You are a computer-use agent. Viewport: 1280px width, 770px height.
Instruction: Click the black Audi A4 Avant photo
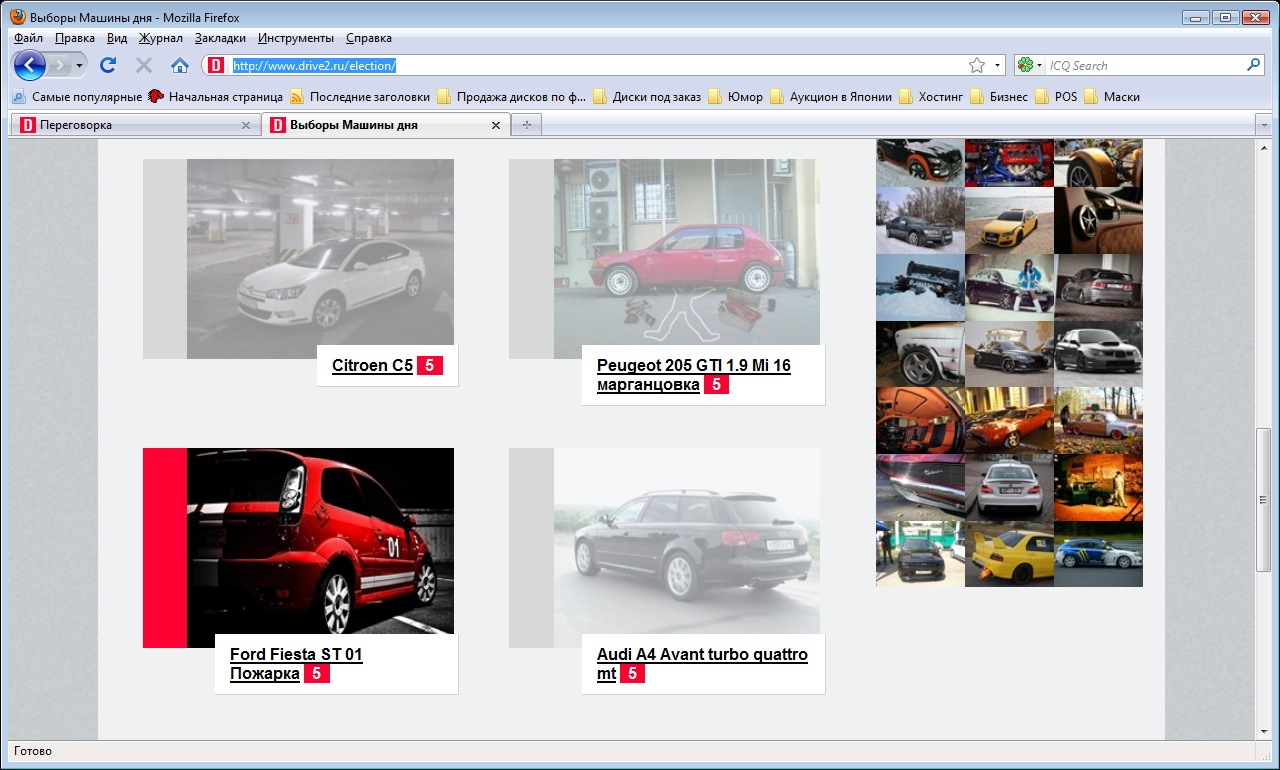click(x=686, y=541)
